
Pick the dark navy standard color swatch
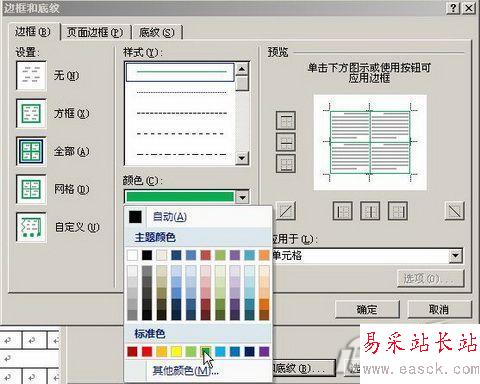[x=249, y=351]
